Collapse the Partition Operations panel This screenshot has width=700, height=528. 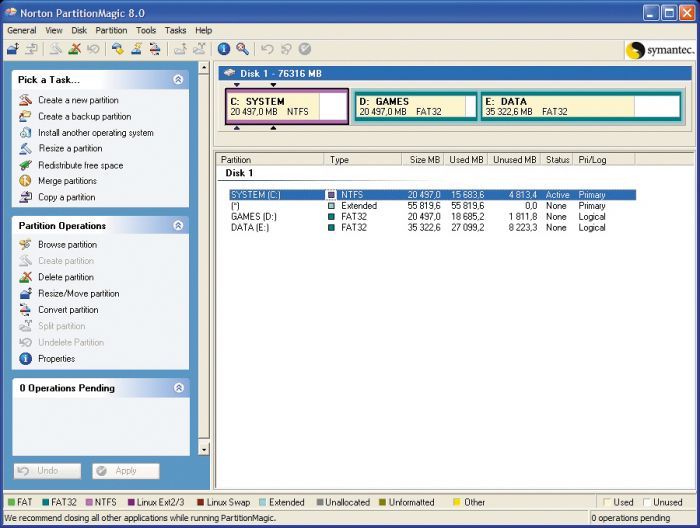(178, 225)
